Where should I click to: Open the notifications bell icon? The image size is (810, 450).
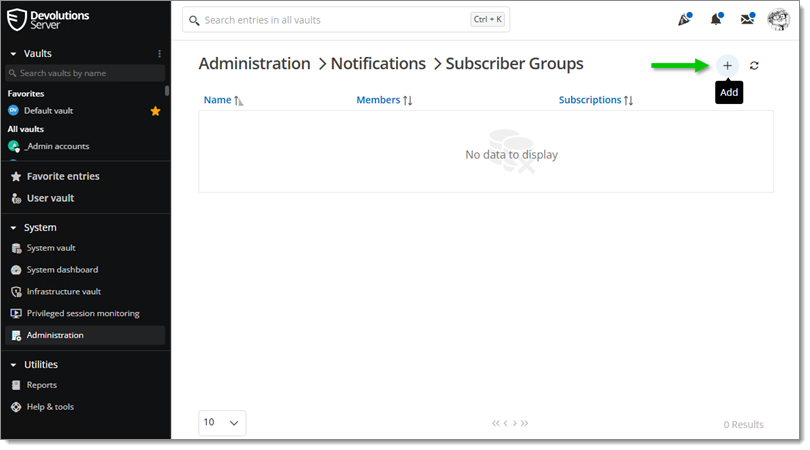pos(716,19)
